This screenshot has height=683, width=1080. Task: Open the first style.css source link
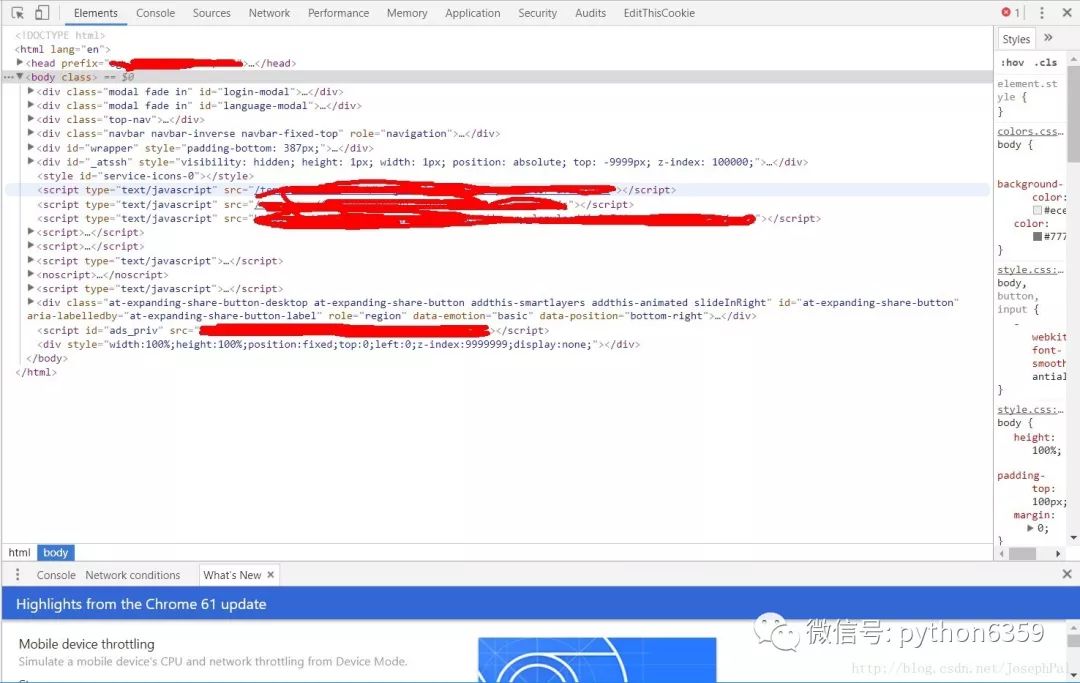(x=1030, y=269)
